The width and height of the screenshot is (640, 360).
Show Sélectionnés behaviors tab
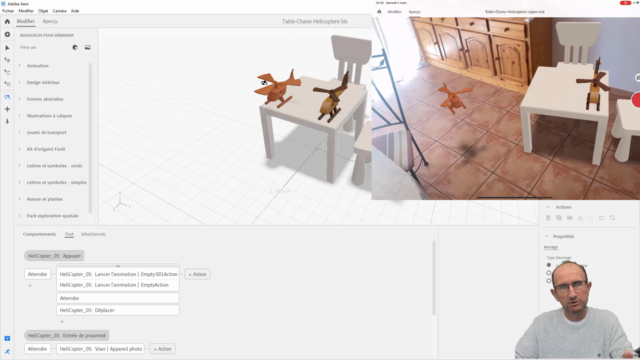pos(93,234)
